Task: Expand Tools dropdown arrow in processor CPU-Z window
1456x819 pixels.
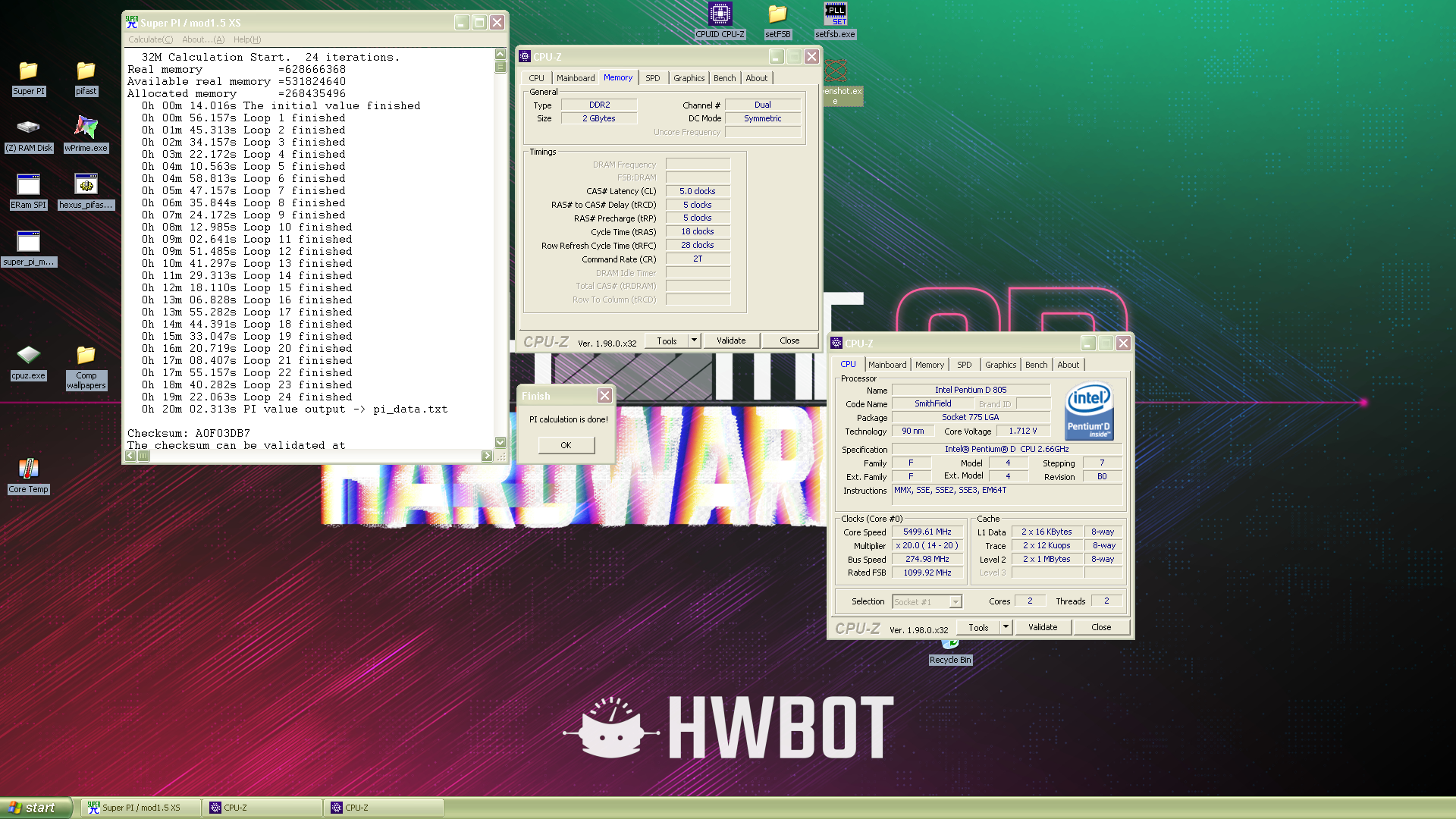Action: point(1006,627)
